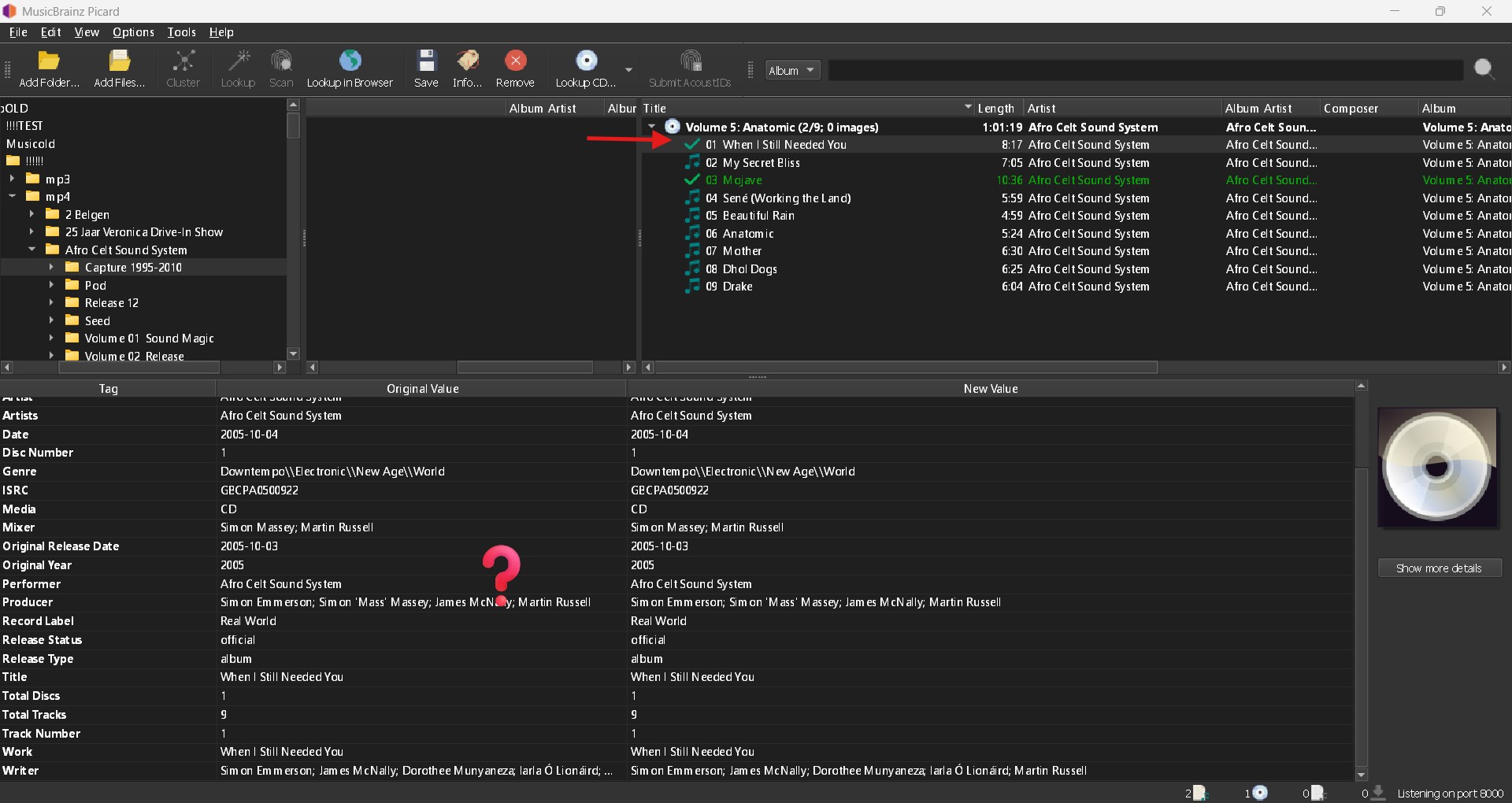Image resolution: width=1512 pixels, height=803 pixels.
Task: Select the Musicold entry in file browser
Action: (x=31, y=143)
